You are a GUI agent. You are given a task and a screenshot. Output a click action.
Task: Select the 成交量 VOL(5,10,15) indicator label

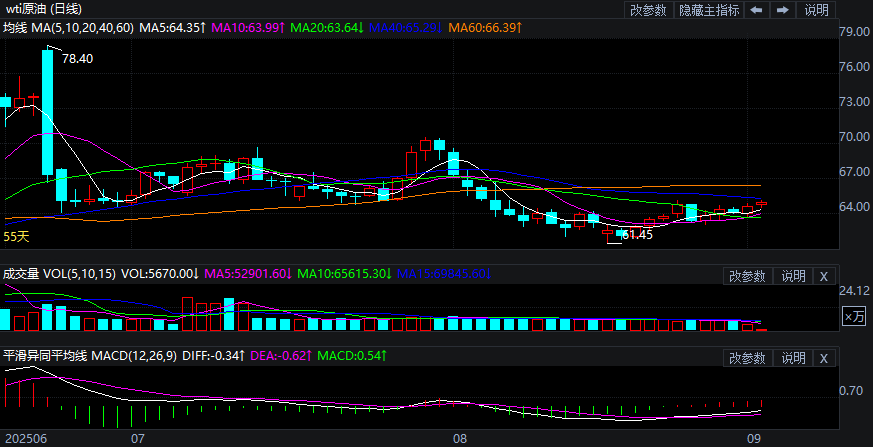click(x=60, y=273)
